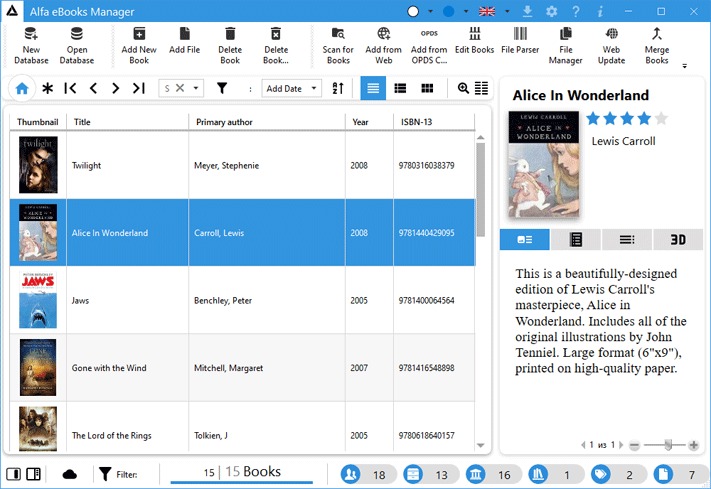
Task: Click the status bar Filter funnel
Action: click(x=105, y=474)
